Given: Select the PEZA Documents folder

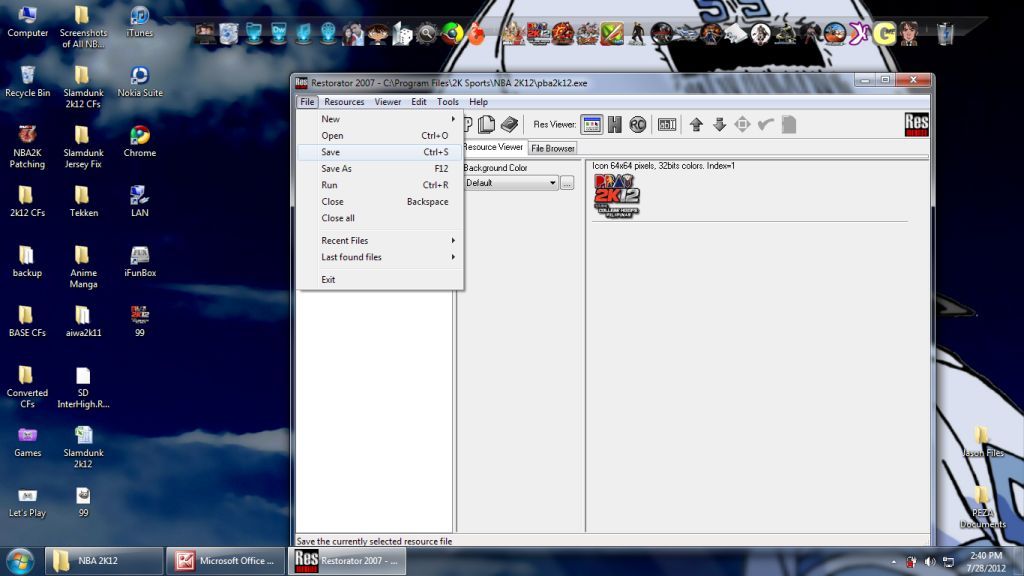Looking at the screenshot, I should tap(982, 507).
